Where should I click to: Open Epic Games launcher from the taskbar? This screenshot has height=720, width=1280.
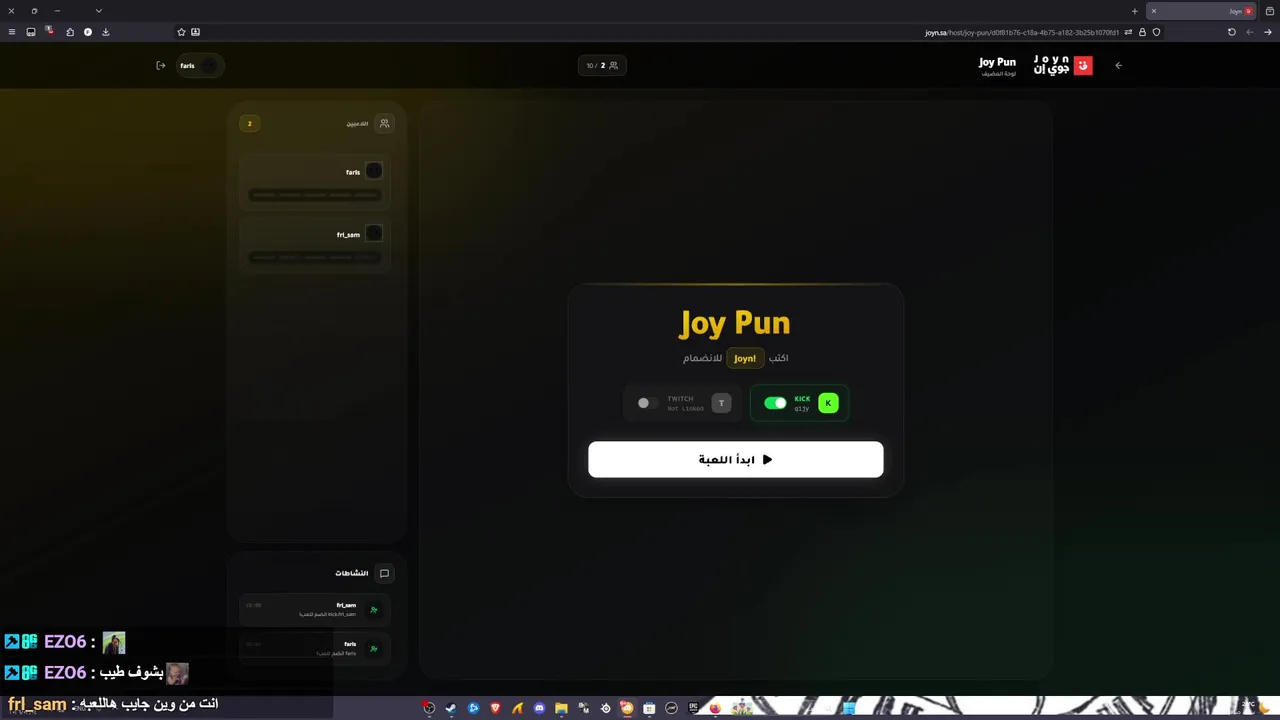[693, 708]
